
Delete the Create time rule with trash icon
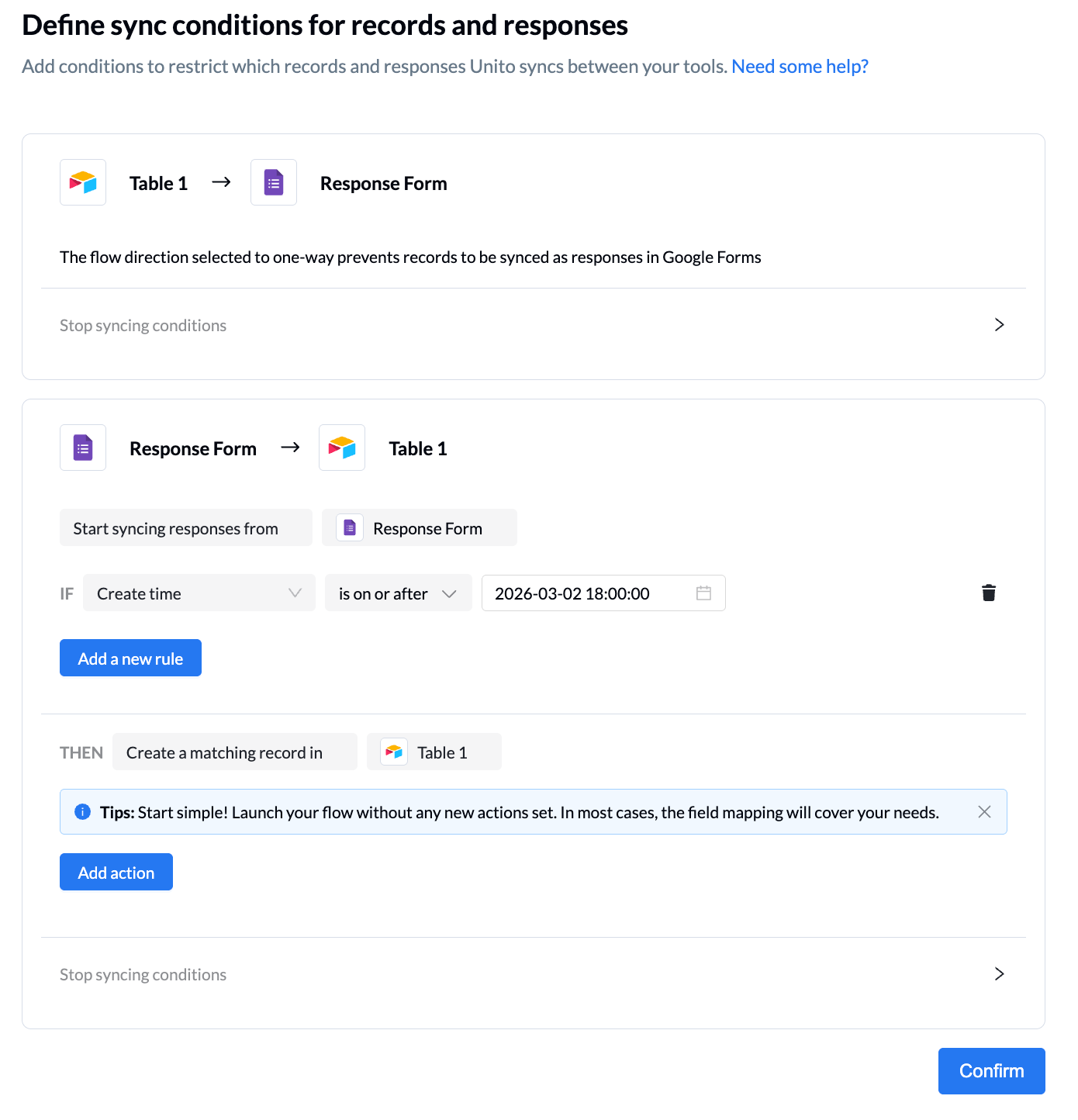pyautogui.click(x=989, y=593)
